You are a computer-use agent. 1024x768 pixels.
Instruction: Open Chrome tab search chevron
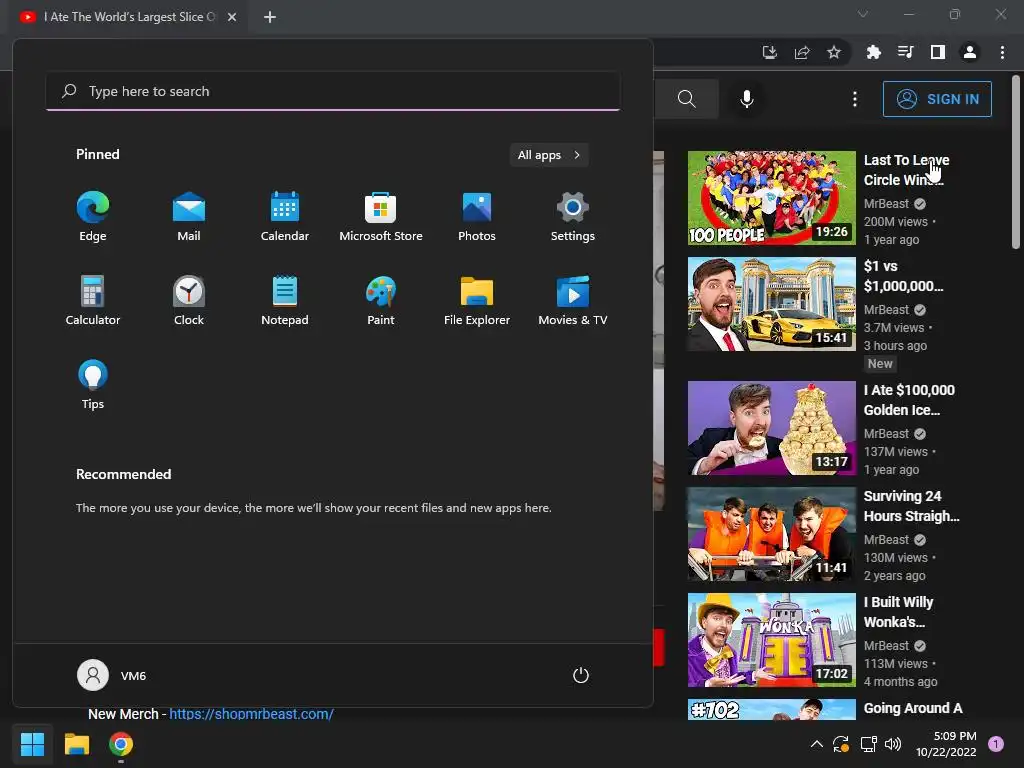coord(863,14)
